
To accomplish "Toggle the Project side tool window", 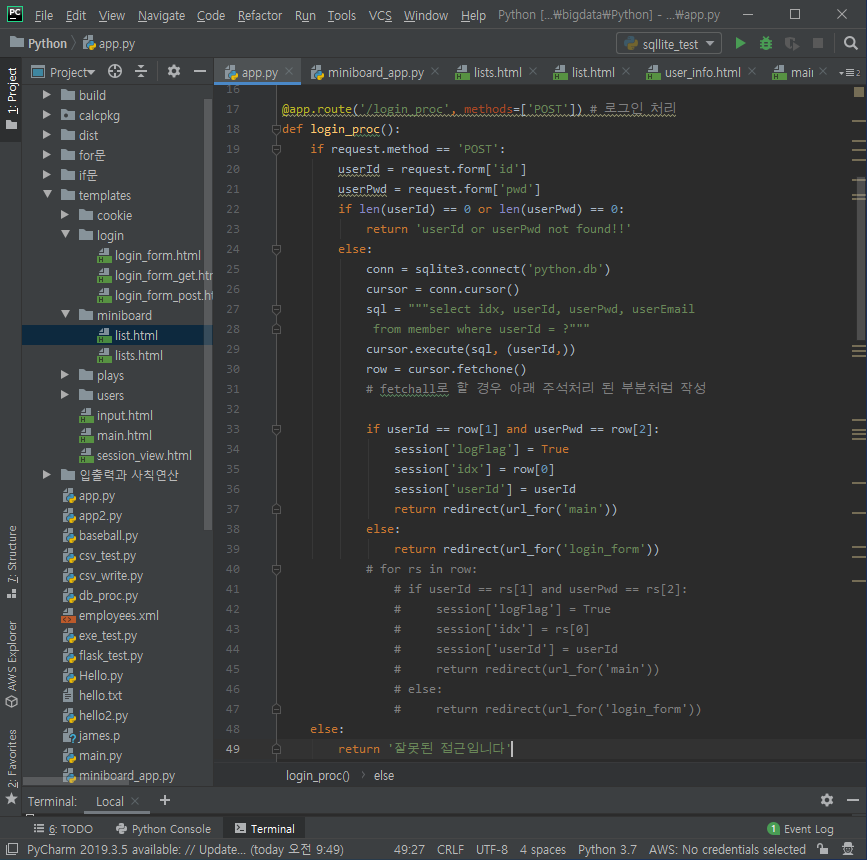I will click(11, 98).
